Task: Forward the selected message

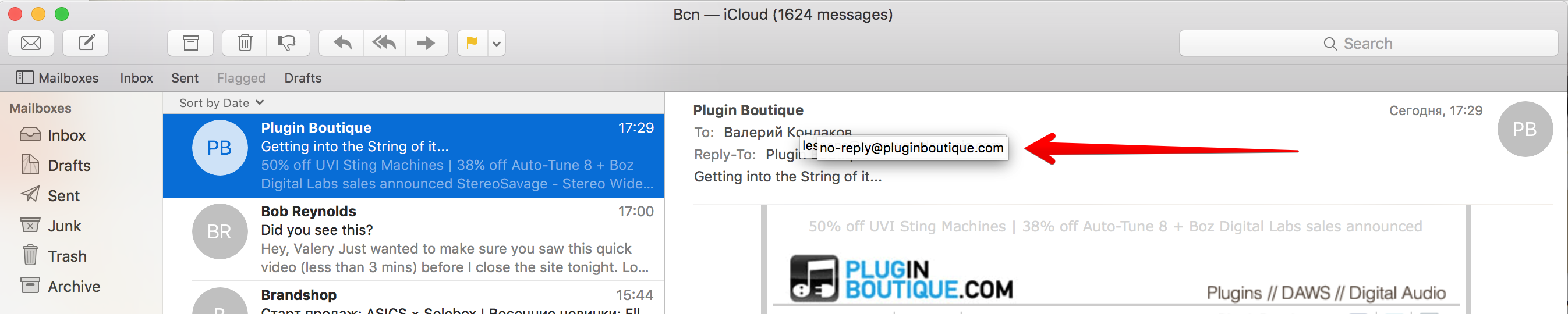Action: (426, 43)
